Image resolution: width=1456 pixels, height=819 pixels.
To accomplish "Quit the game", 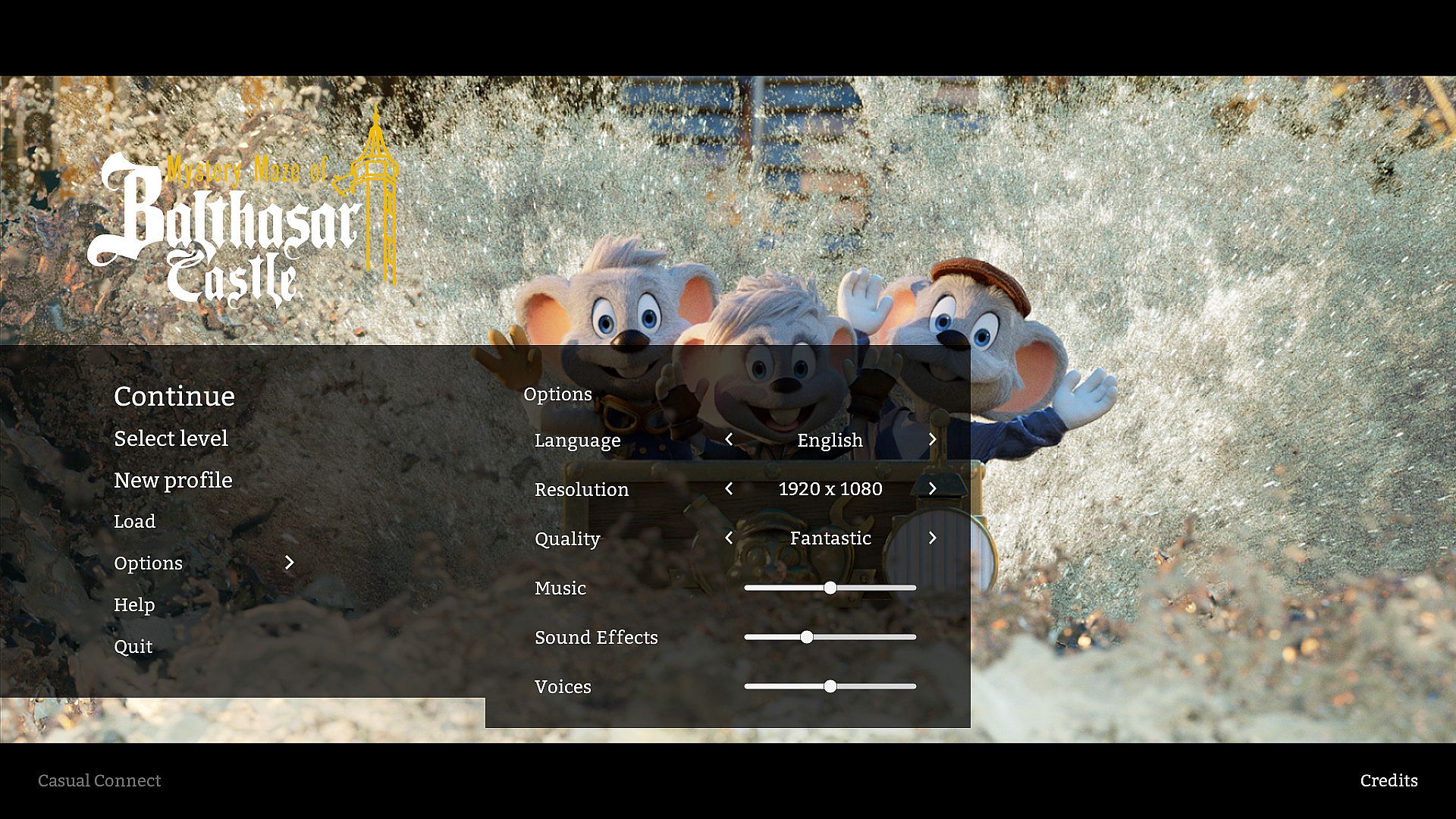I will (x=133, y=646).
